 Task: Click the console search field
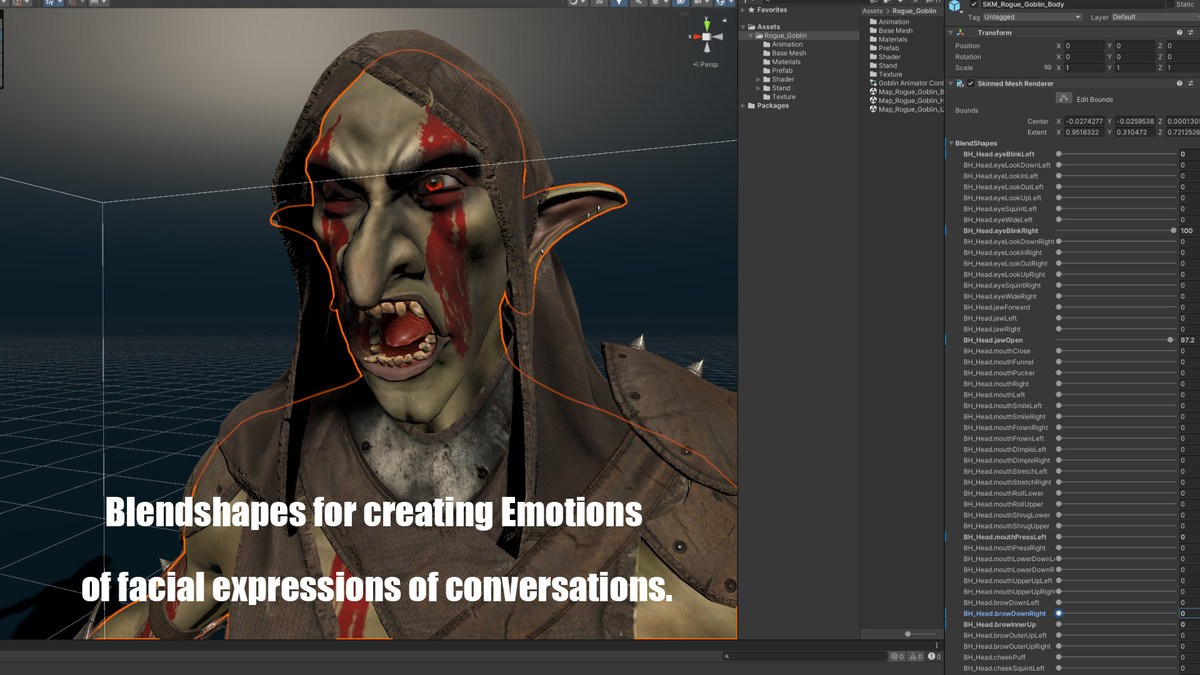point(804,657)
